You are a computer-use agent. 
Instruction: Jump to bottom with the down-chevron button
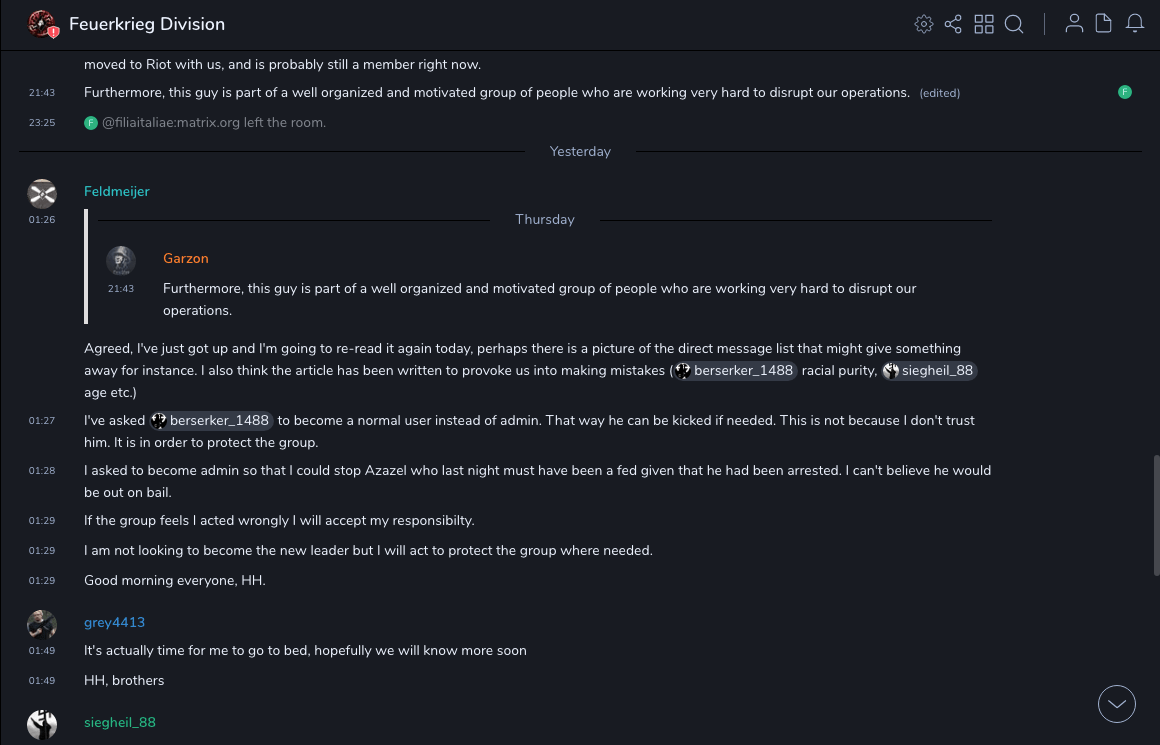[1117, 704]
